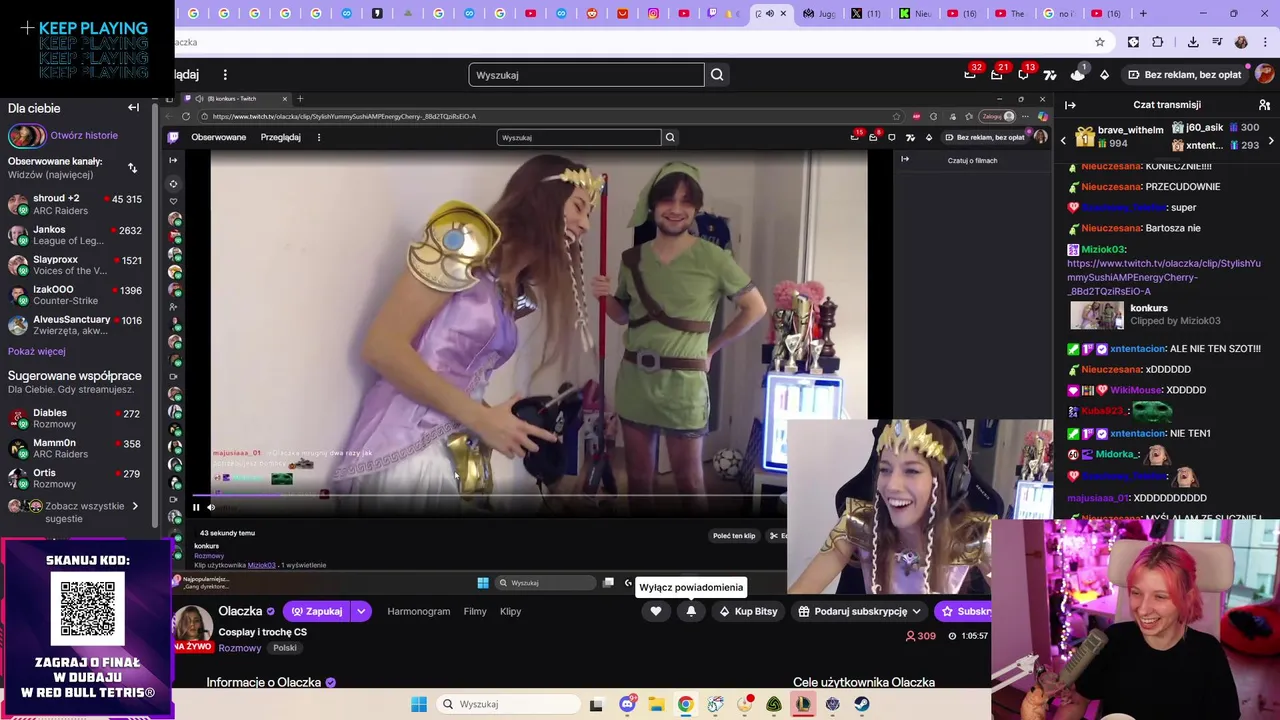The height and width of the screenshot is (720, 1280).
Task: Open Windows Start button on taskbar
Action: (419, 704)
